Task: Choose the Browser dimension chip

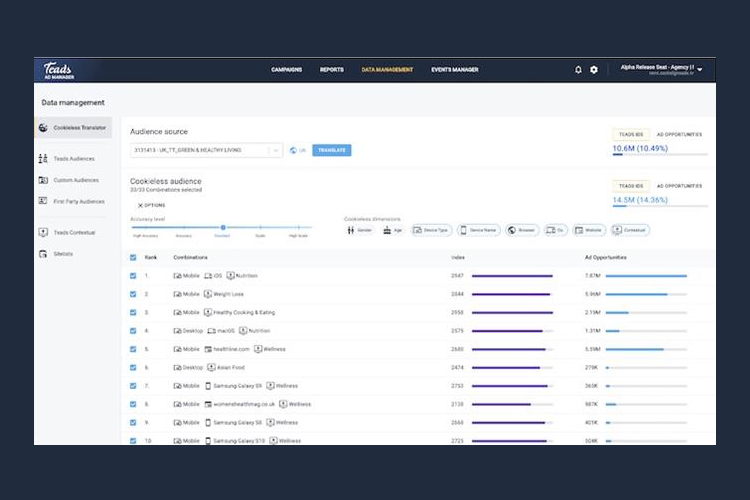Action: [x=521, y=230]
